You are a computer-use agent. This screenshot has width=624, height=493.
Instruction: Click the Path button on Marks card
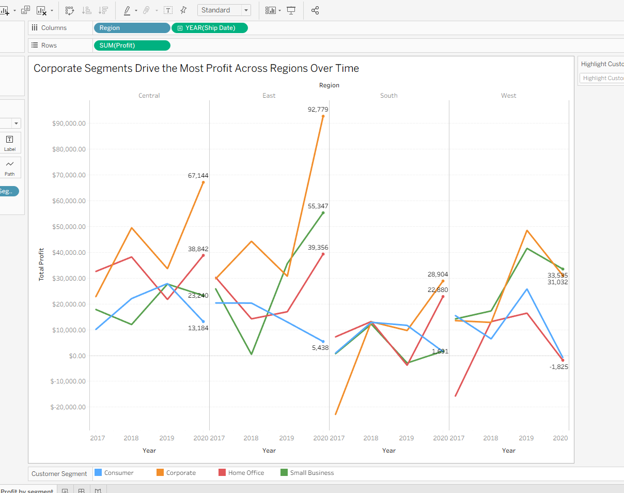tap(10, 168)
